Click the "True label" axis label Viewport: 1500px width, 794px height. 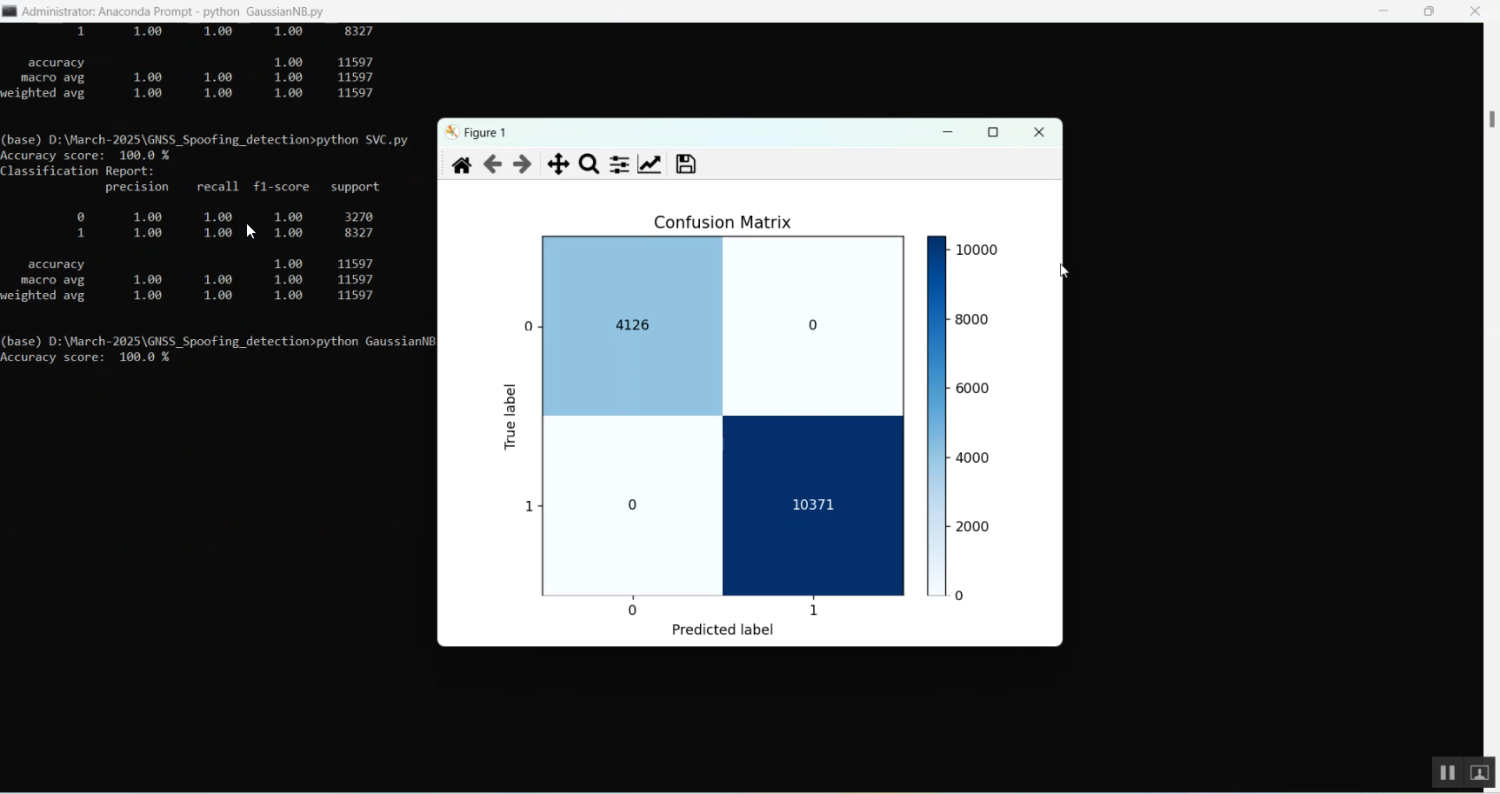tap(510, 416)
